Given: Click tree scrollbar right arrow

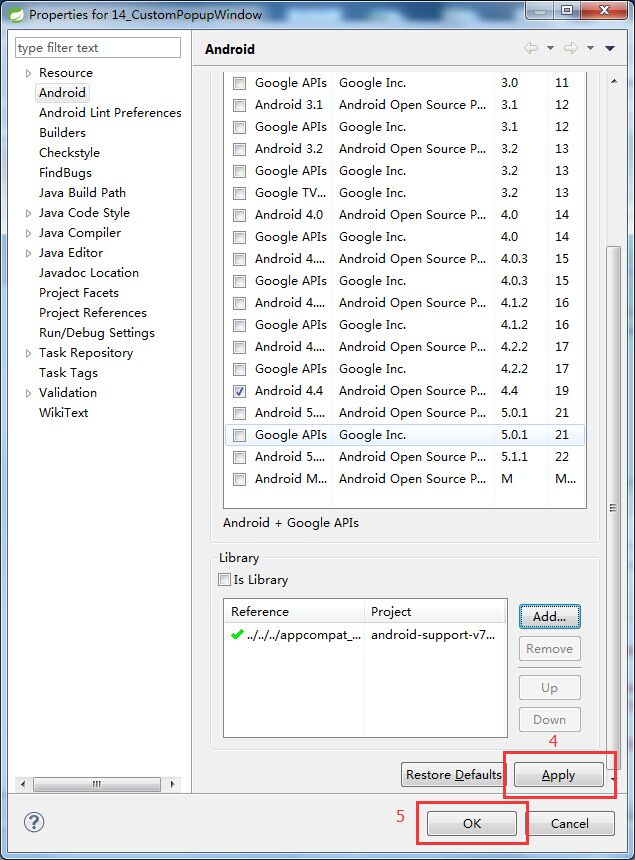Looking at the screenshot, I should [x=173, y=784].
